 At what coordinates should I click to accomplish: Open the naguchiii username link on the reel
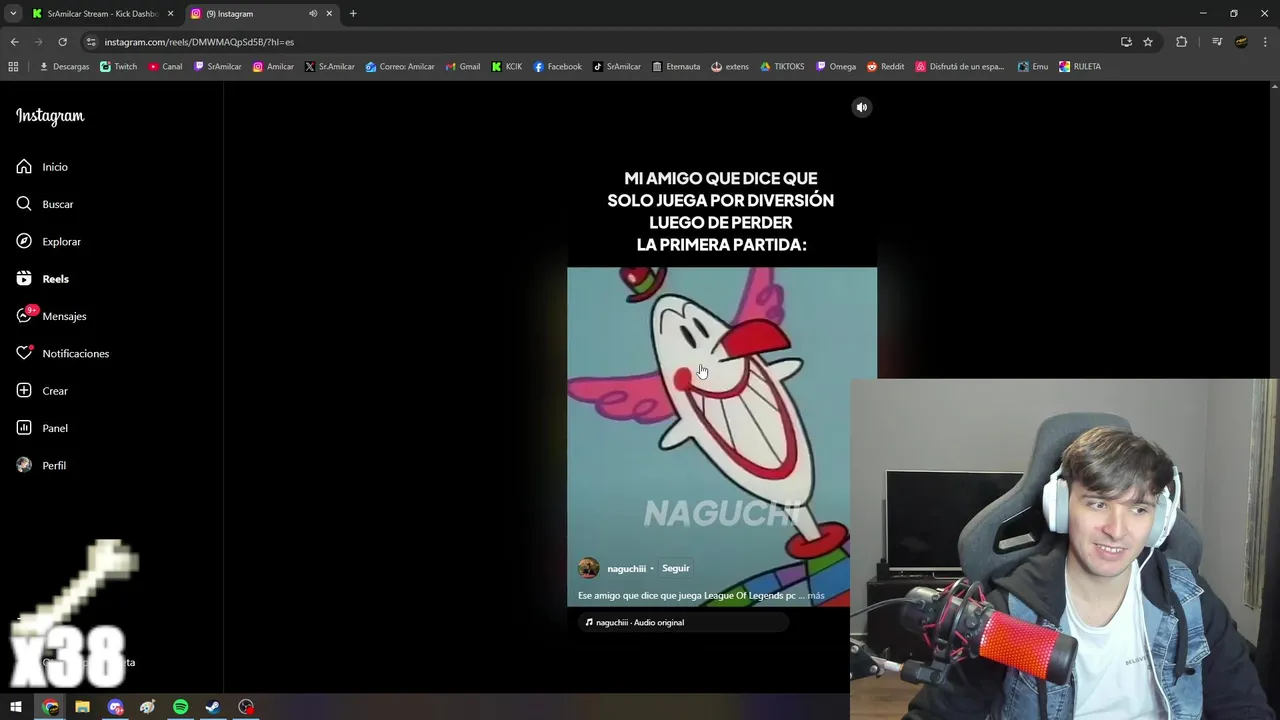coord(626,569)
